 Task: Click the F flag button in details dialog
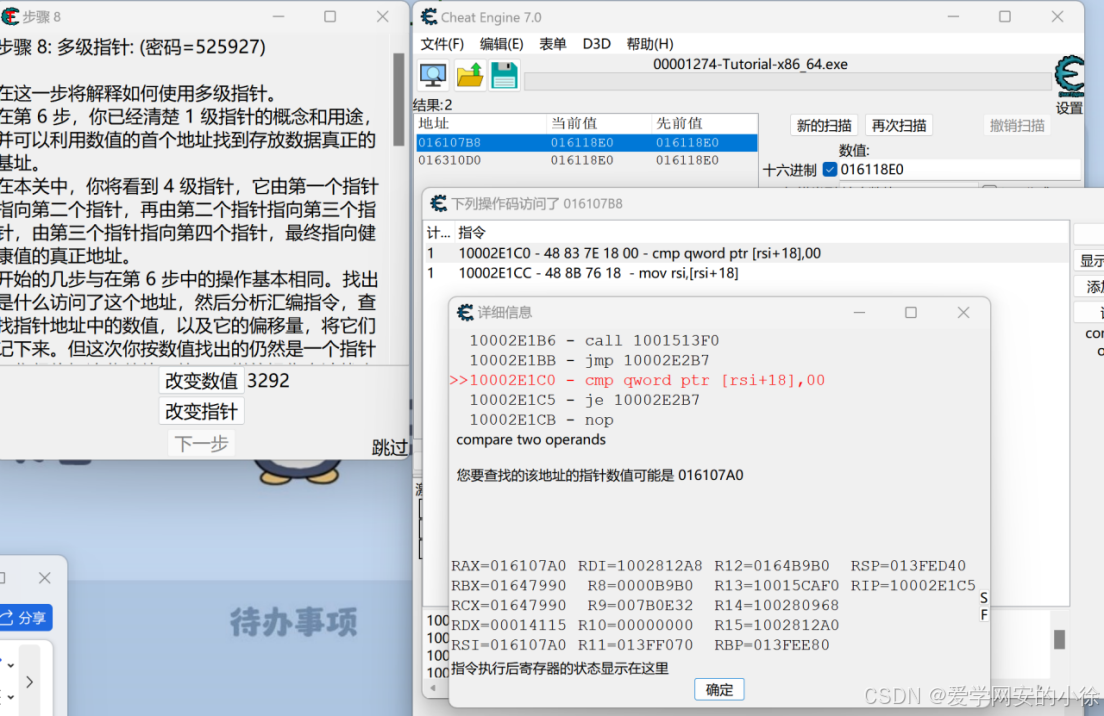984,615
